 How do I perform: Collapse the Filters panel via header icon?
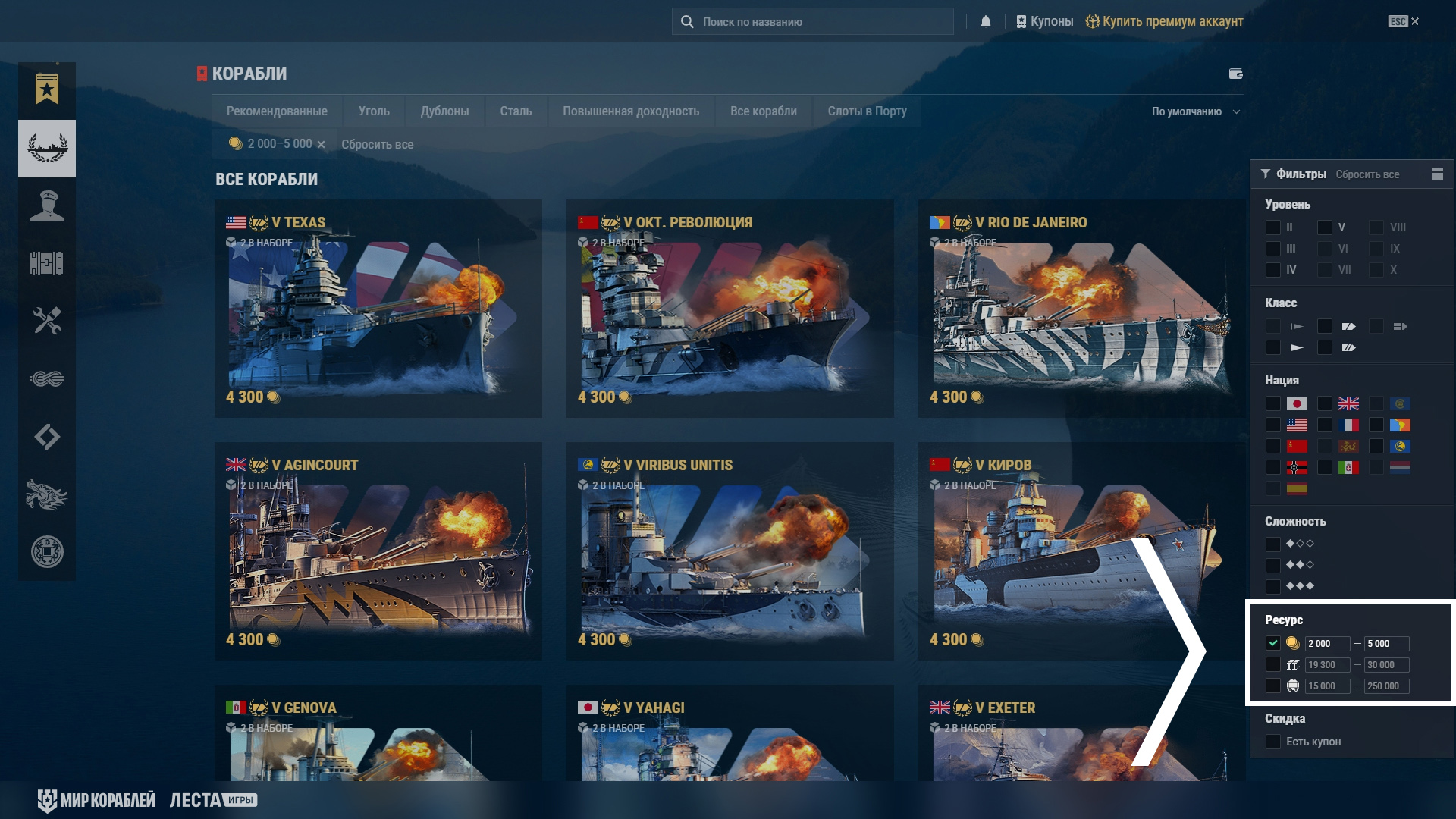coord(1436,174)
